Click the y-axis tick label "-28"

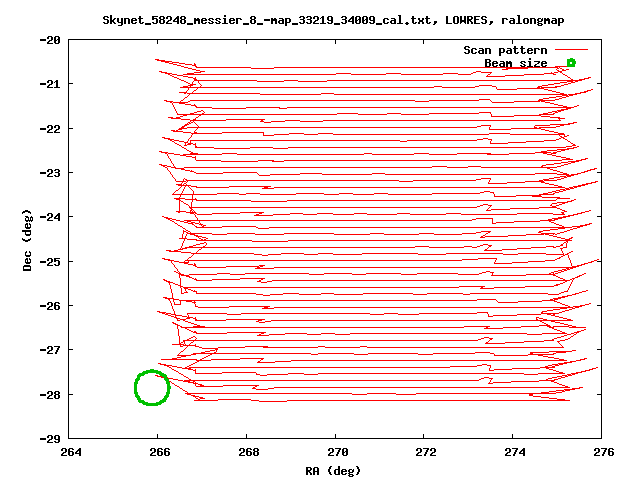point(50,395)
